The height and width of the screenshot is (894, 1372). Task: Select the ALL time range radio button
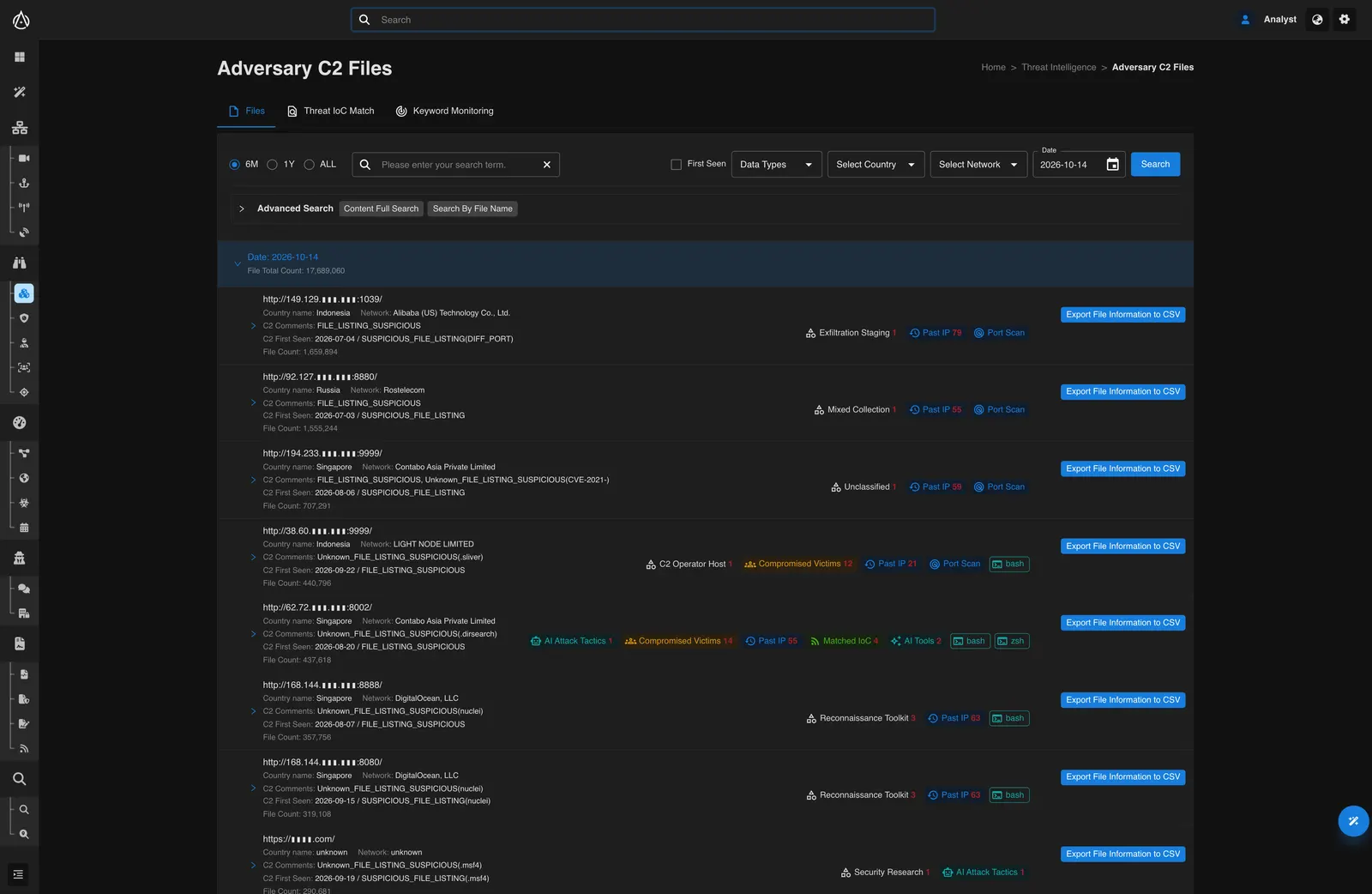click(x=309, y=165)
